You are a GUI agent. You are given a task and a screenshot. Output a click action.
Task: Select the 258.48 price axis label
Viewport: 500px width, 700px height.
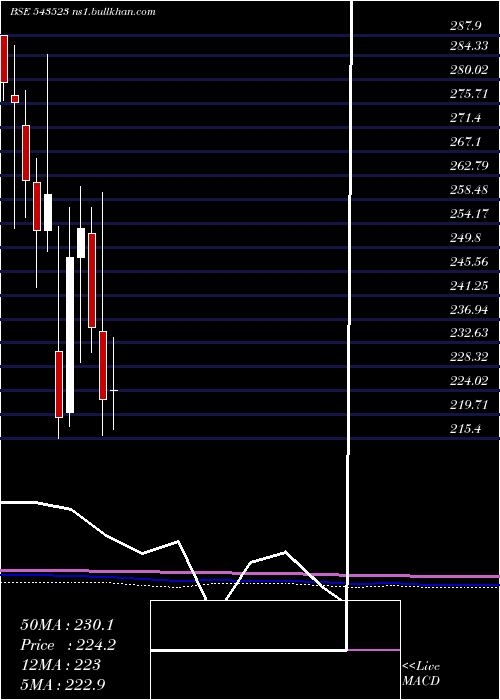click(x=469, y=190)
